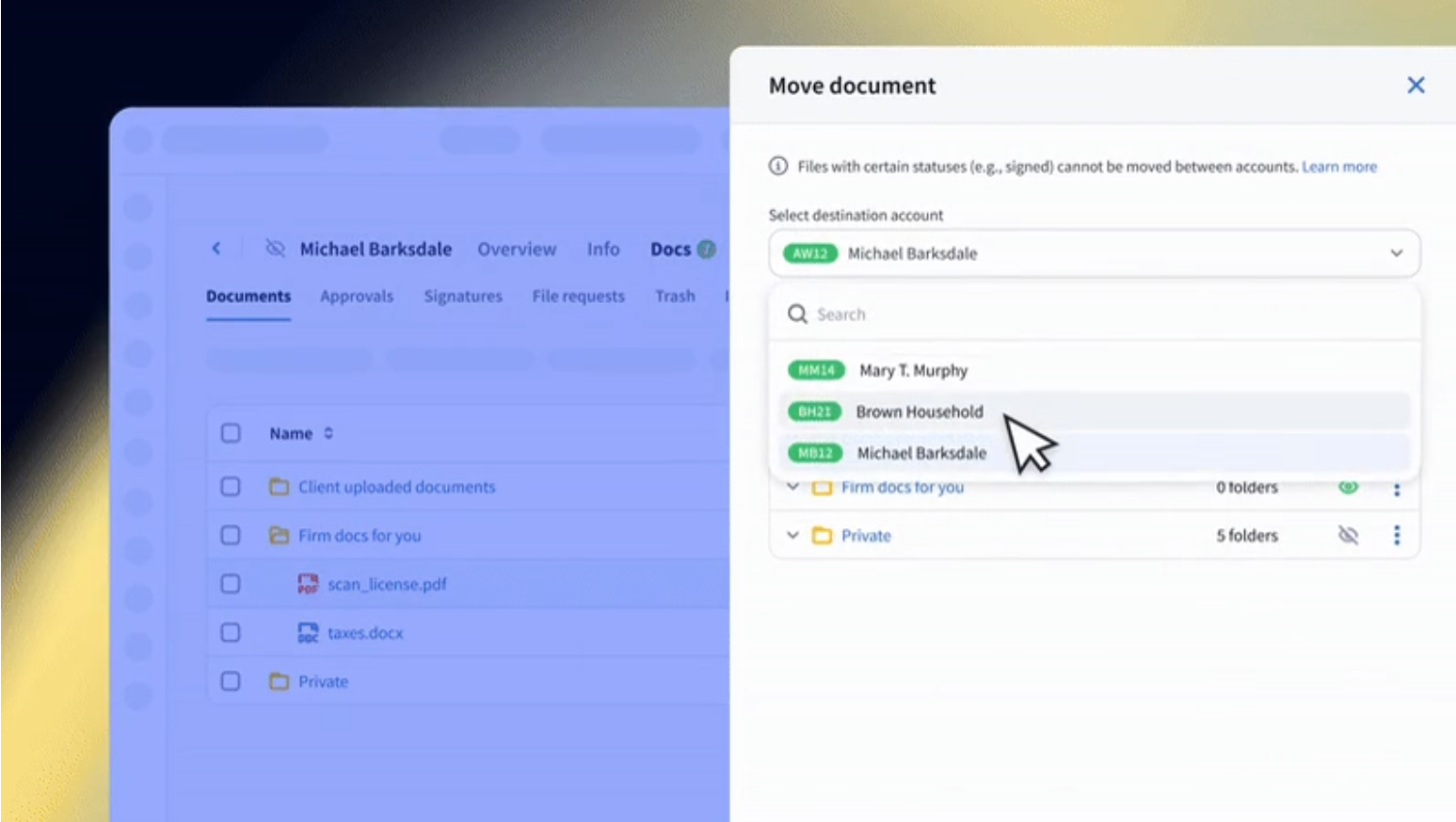This screenshot has width=1456, height=822.
Task: Expand the Firm docs for you folder row
Action: (x=792, y=487)
